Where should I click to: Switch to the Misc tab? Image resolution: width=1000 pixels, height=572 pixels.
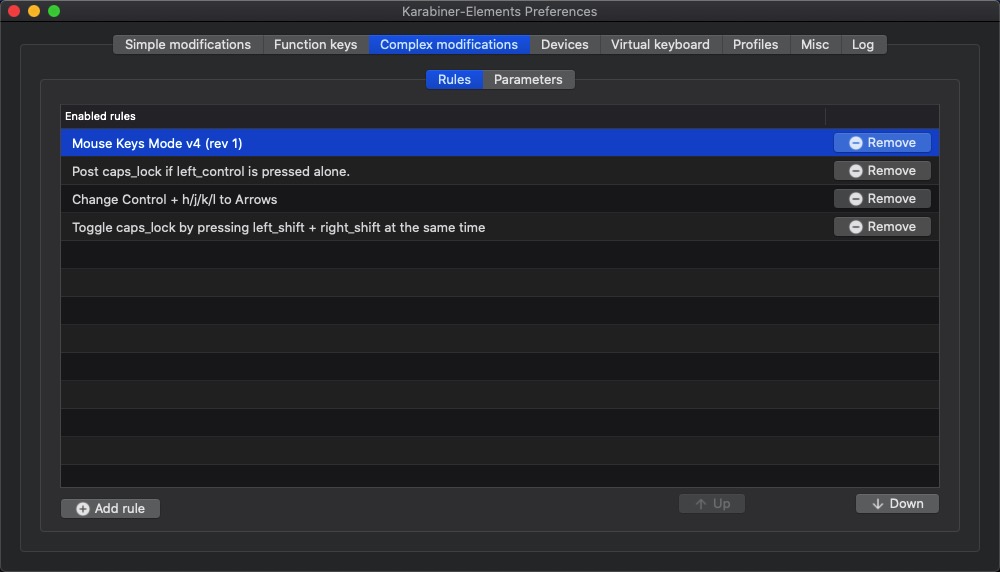[x=815, y=45]
